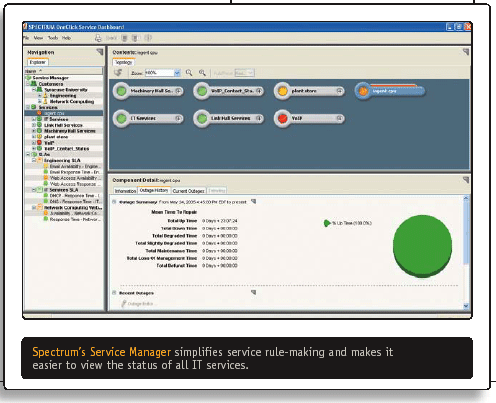Expand IT Services topology node plus button
The image size is (496, 403).
tap(178, 118)
